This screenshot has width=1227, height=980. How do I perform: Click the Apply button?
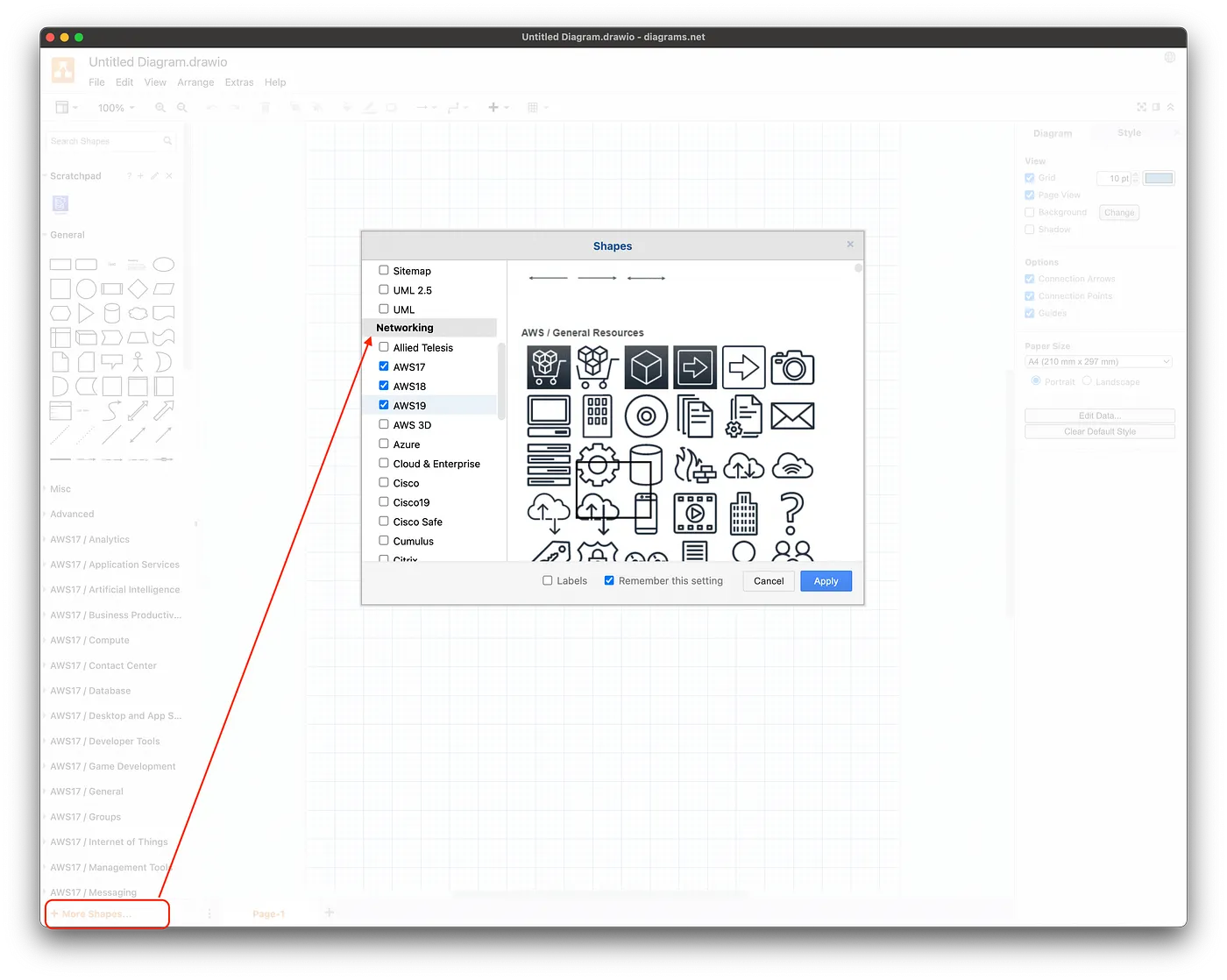point(826,580)
